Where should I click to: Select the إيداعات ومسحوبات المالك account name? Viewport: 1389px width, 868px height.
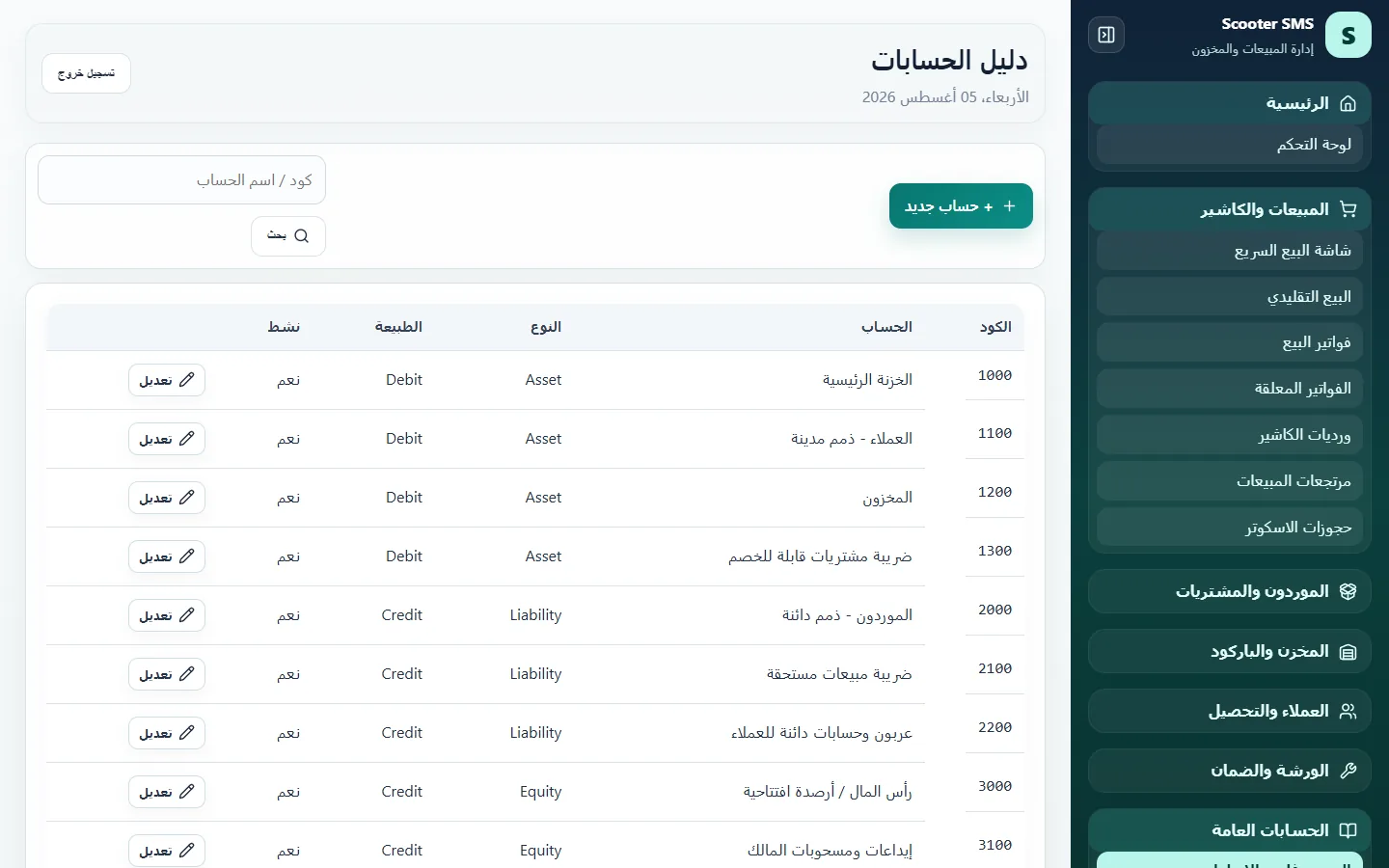(x=830, y=851)
